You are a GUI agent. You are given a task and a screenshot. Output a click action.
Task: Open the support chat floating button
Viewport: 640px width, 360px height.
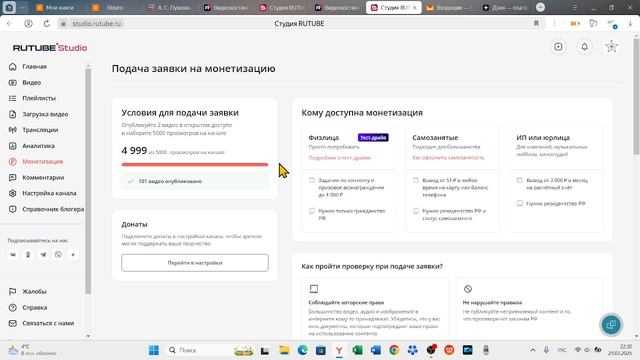click(x=611, y=324)
